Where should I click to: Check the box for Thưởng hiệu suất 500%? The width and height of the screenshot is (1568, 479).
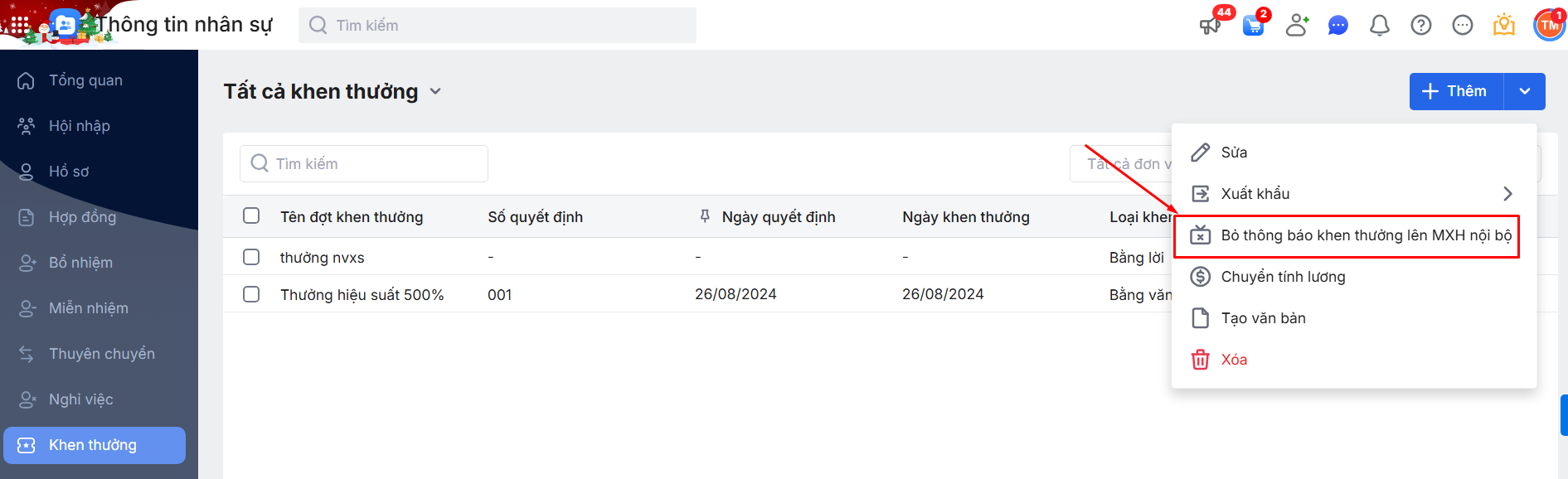pyautogui.click(x=251, y=294)
